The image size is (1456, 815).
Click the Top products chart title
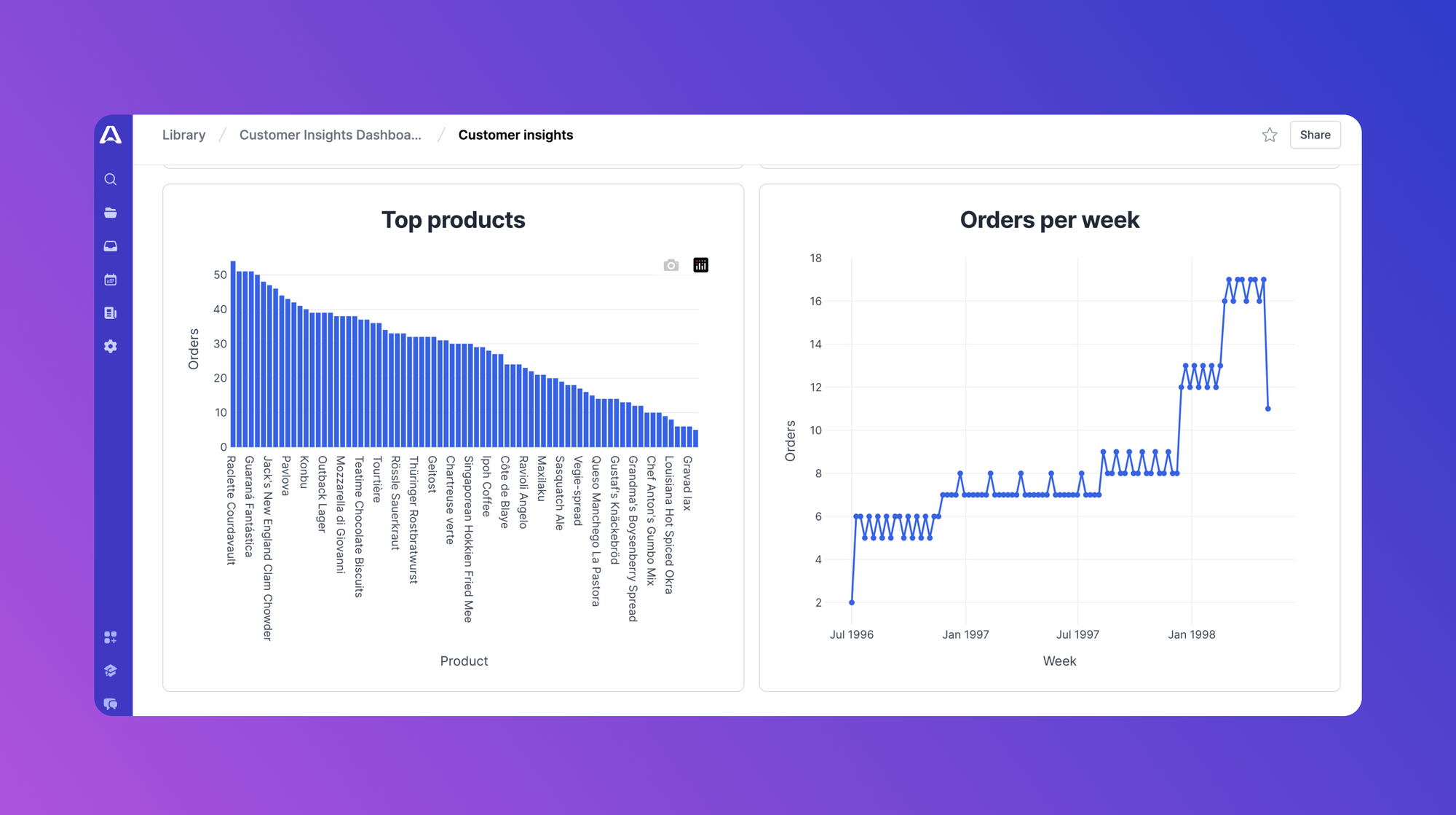point(453,220)
